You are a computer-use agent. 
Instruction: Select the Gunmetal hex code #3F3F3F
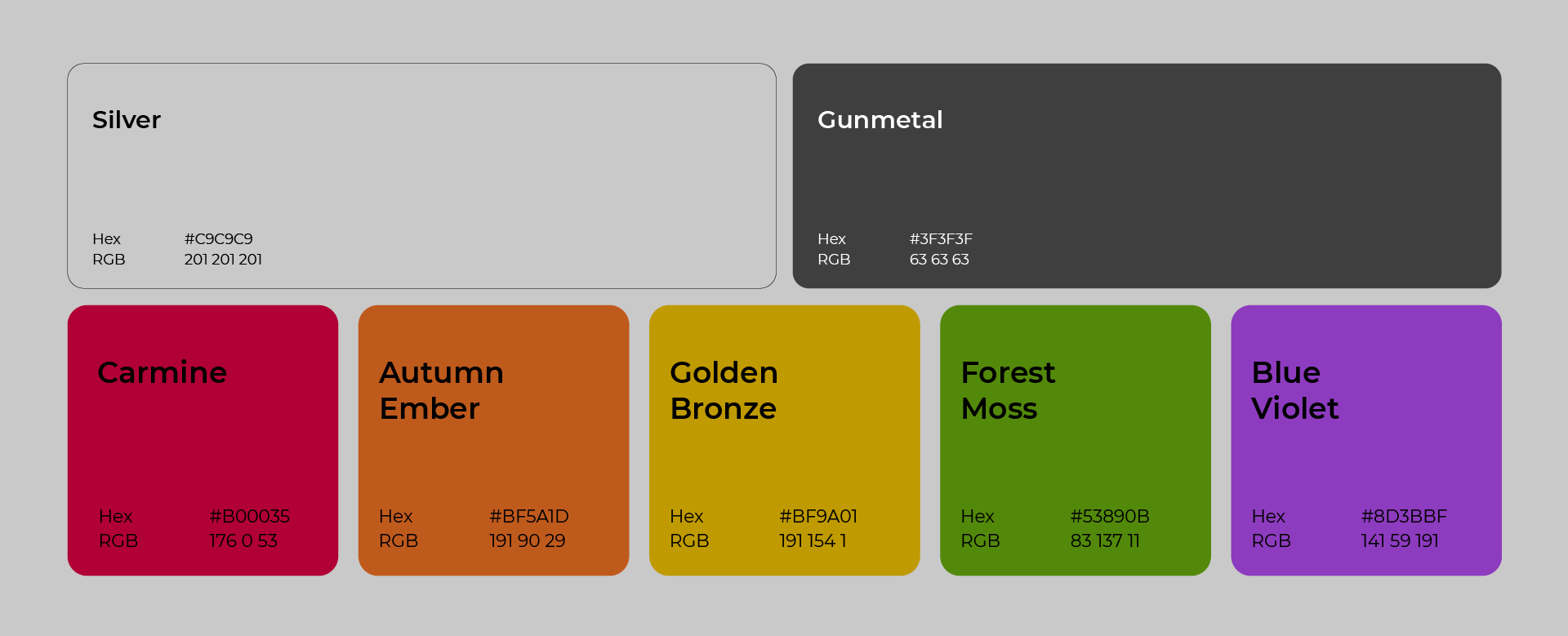pyautogui.click(x=941, y=239)
